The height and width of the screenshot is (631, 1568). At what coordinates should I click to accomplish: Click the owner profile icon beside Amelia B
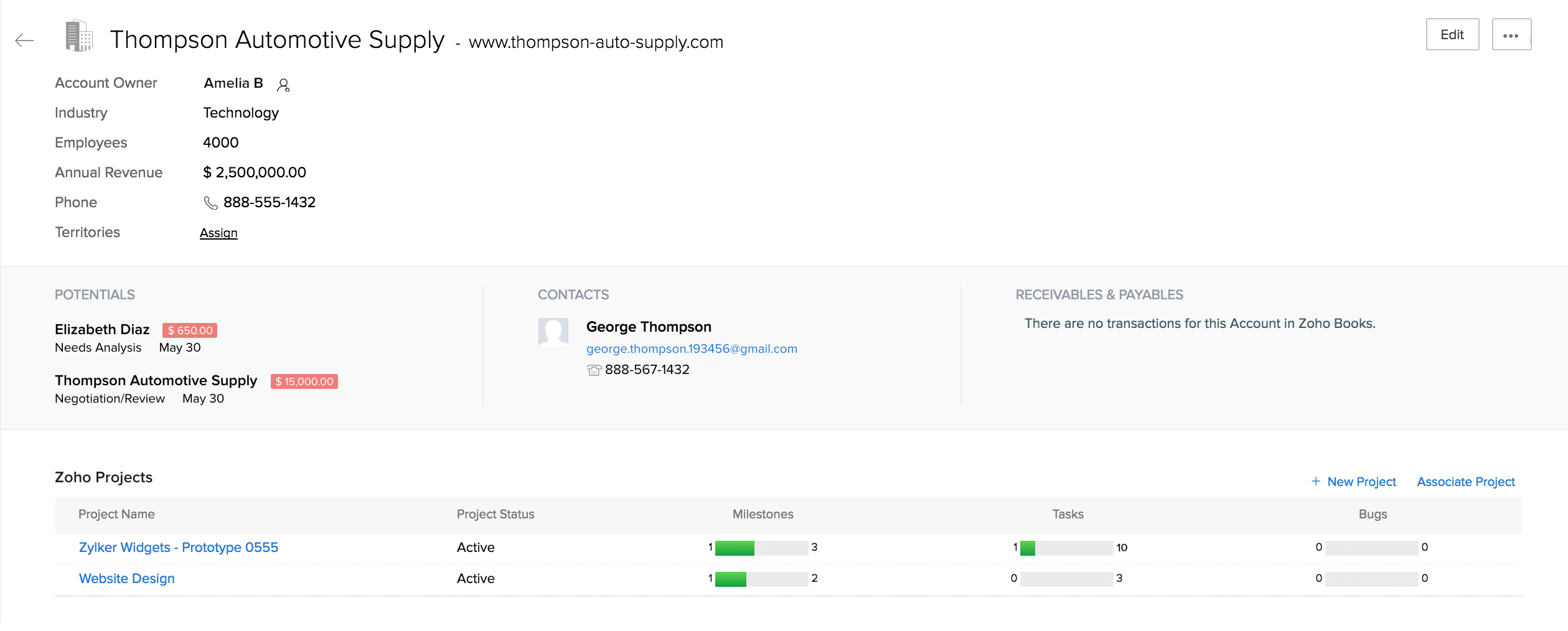tap(283, 85)
